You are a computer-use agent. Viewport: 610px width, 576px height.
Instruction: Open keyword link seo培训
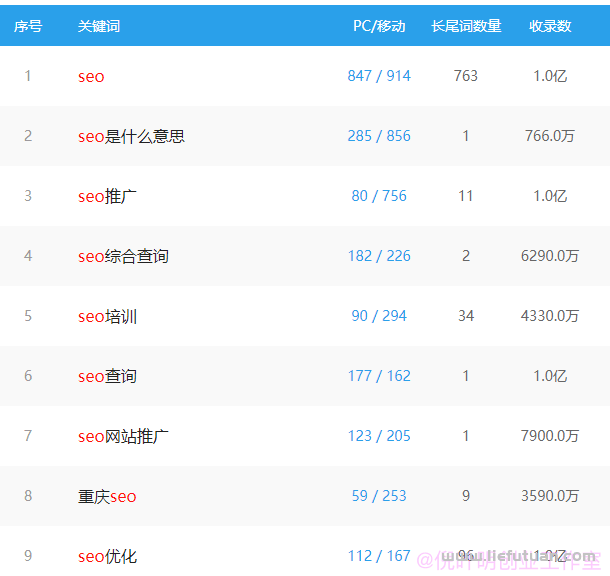point(107,316)
